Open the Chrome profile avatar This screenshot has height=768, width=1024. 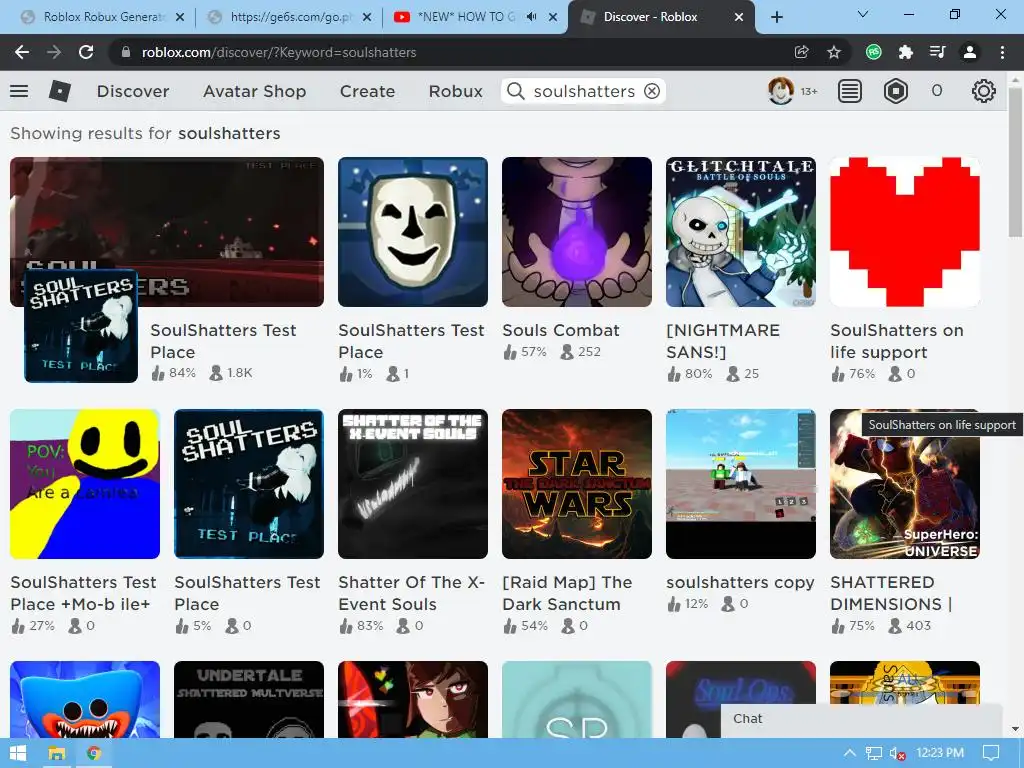click(970, 52)
